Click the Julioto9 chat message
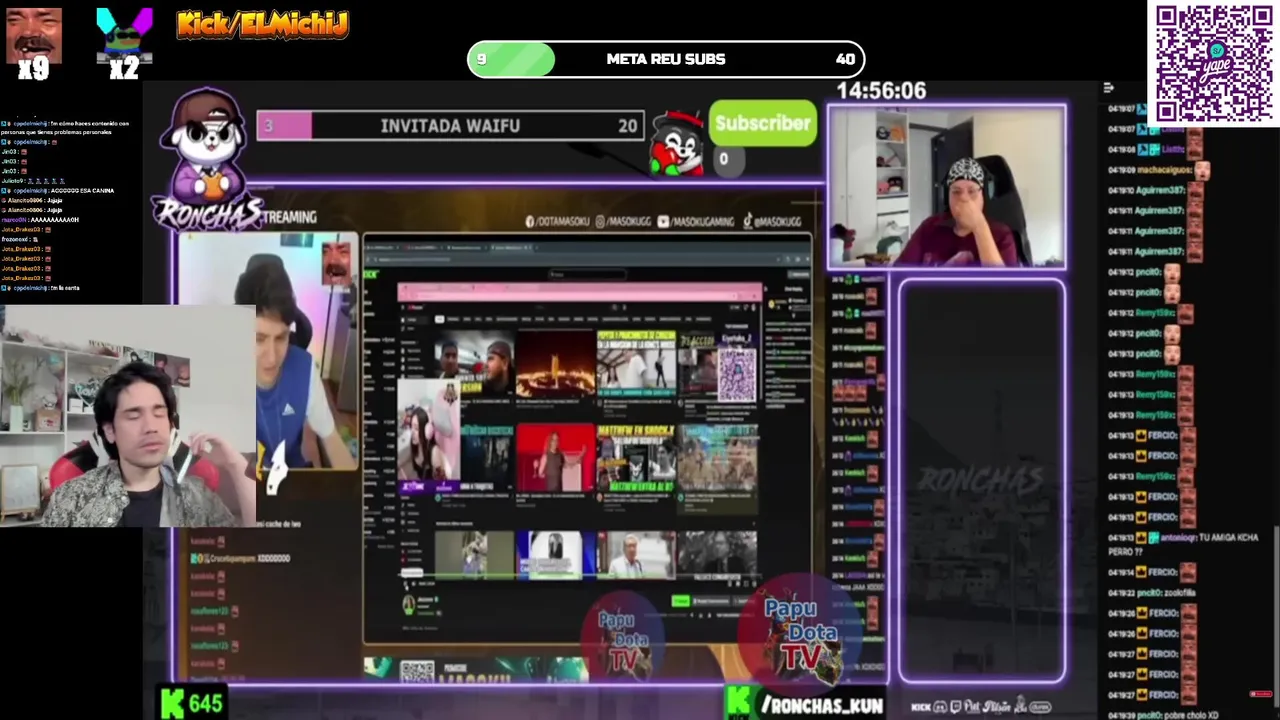Image resolution: width=1280 pixels, height=720 pixels. [33, 181]
